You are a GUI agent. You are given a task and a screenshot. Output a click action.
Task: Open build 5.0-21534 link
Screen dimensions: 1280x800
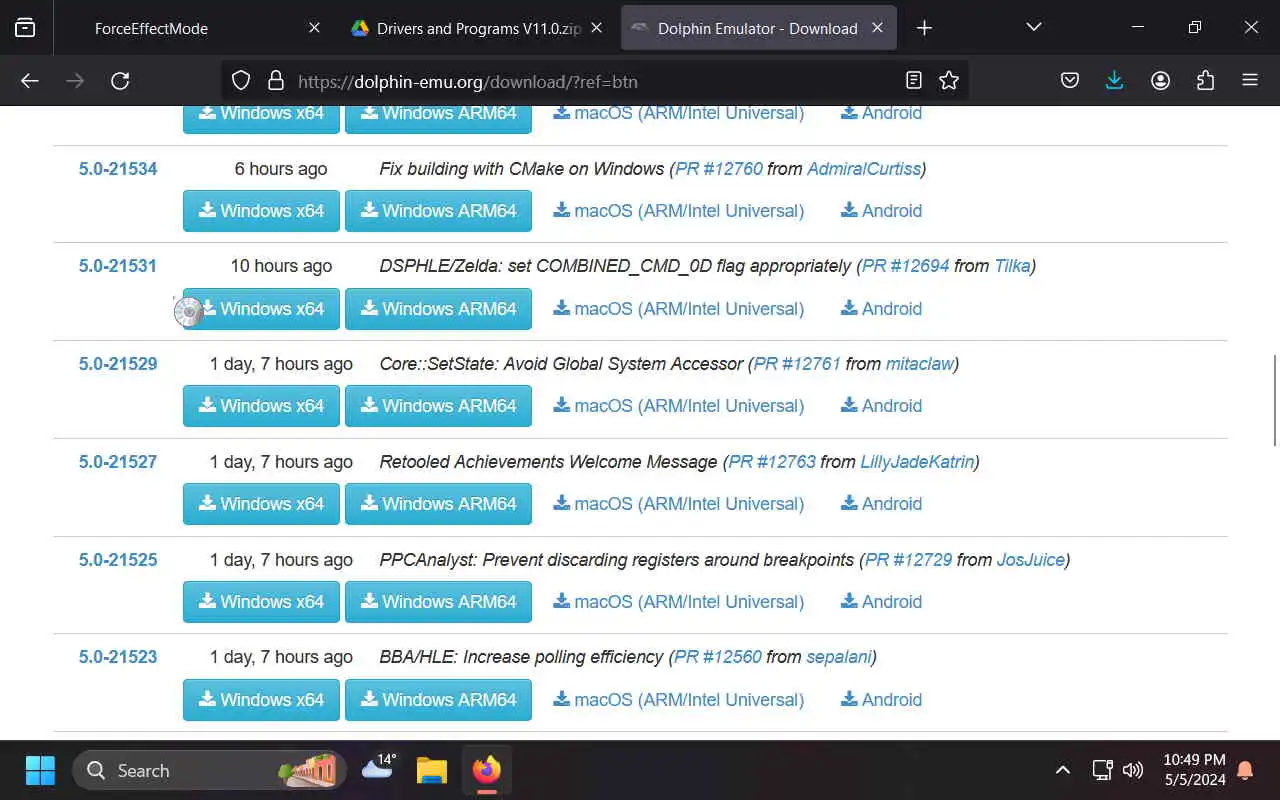[118, 169]
